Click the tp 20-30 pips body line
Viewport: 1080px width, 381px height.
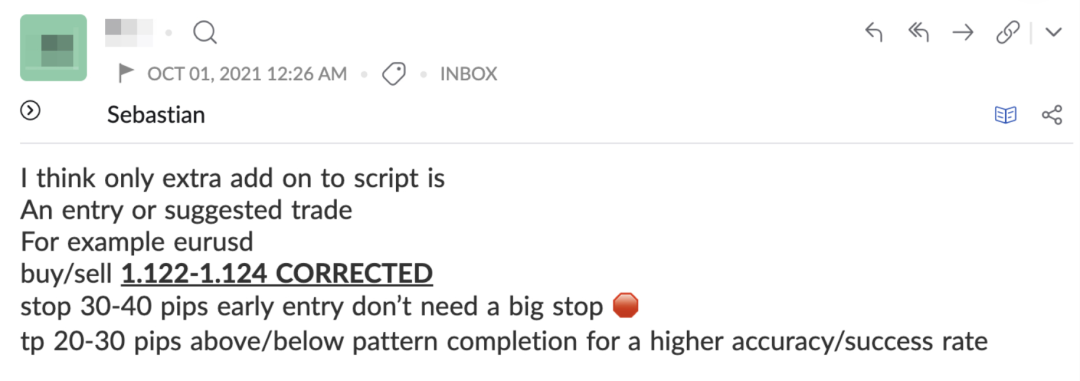(x=504, y=340)
